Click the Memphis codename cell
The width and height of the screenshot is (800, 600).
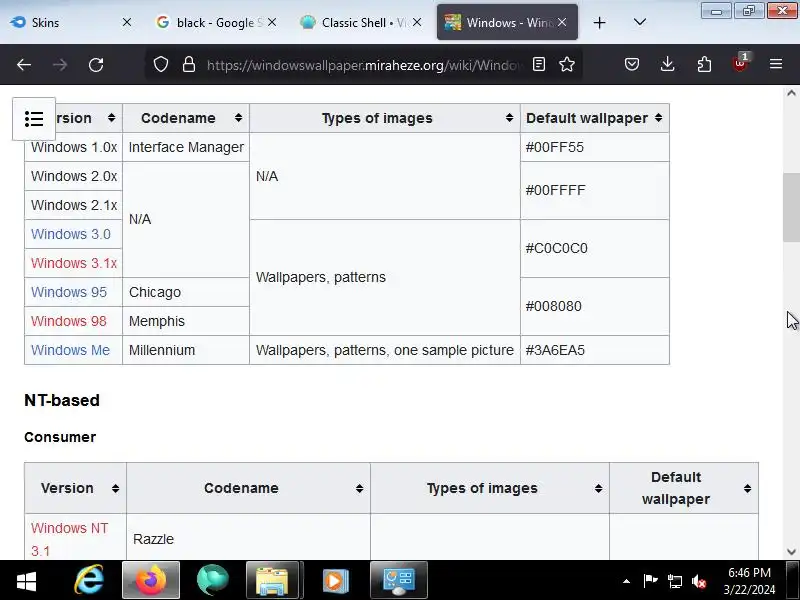[186, 321]
